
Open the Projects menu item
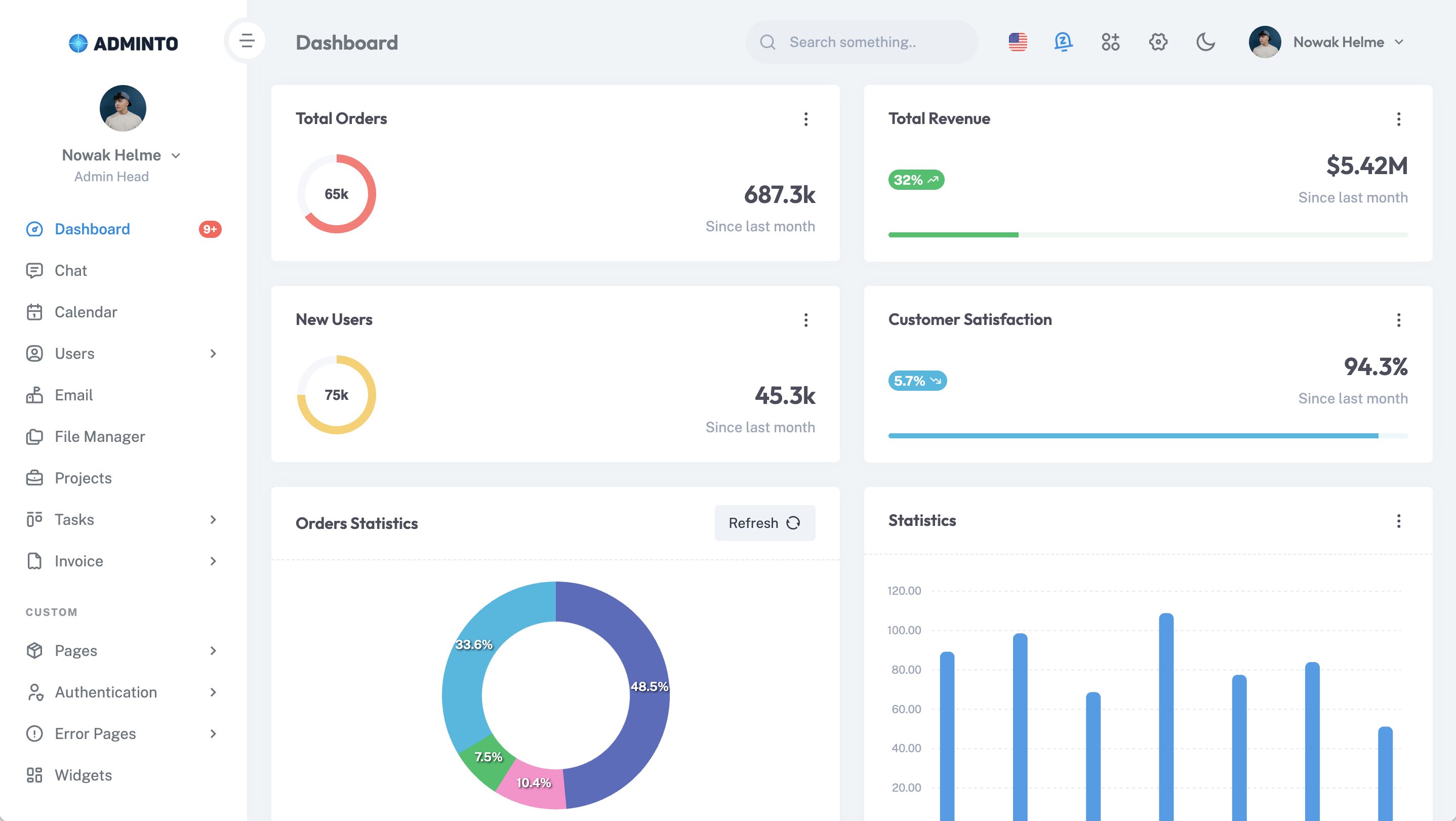(83, 478)
